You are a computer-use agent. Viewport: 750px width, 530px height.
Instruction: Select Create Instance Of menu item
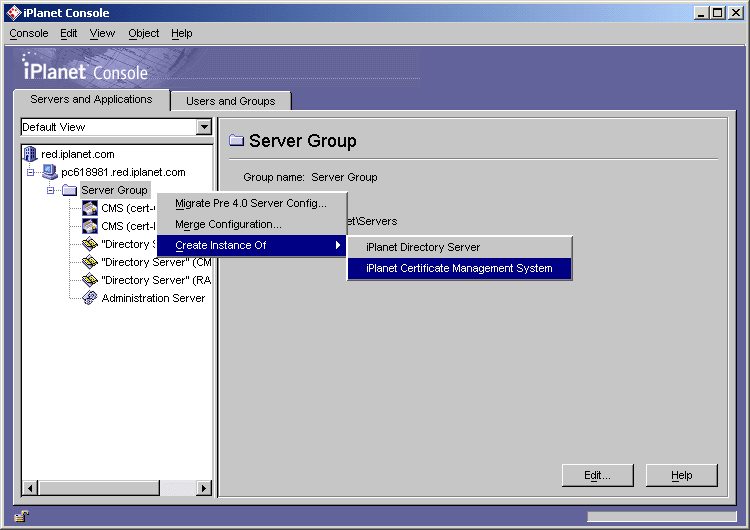[x=252, y=245]
